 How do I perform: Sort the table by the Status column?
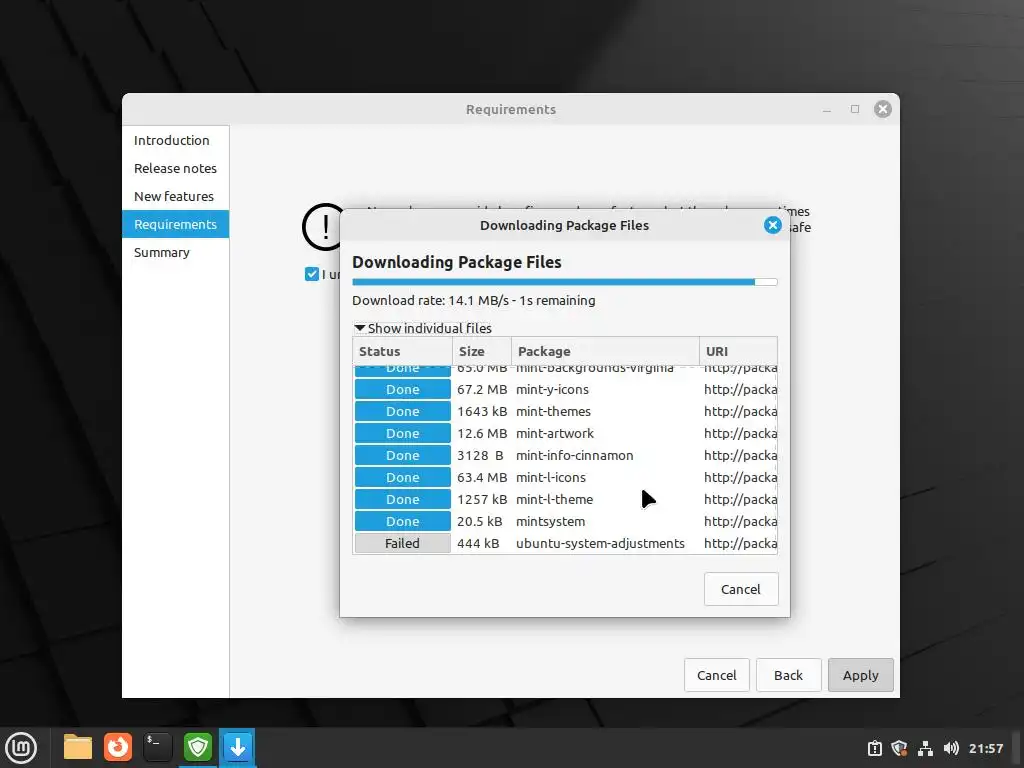[402, 351]
